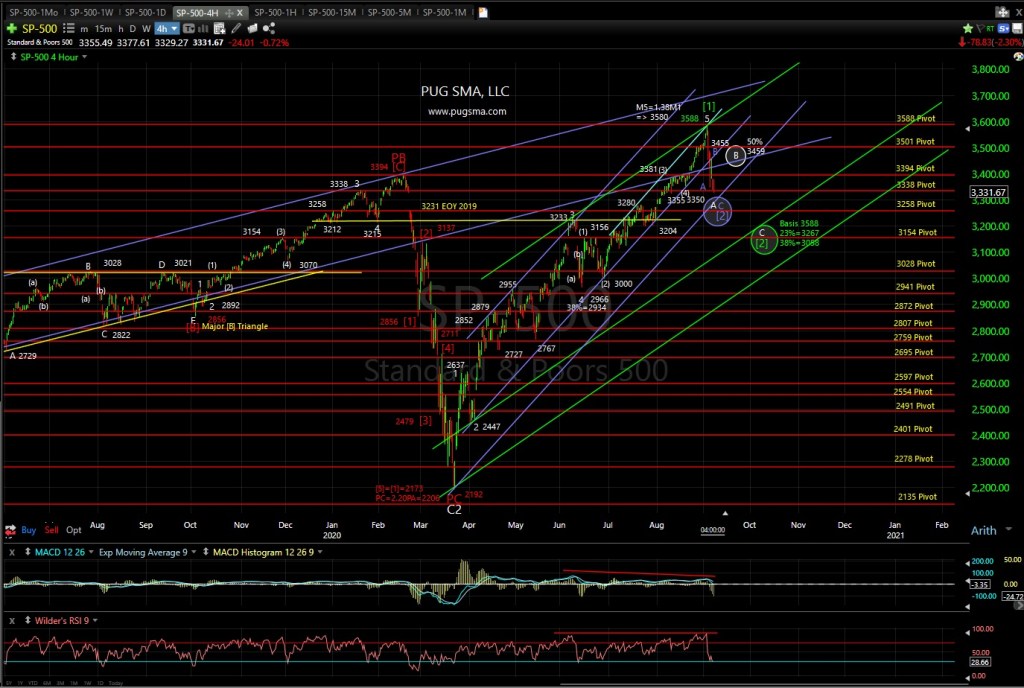Close the Wilder's RSI pane
The width and height of the screenshot is (1024, 688).
coord(12,621)
